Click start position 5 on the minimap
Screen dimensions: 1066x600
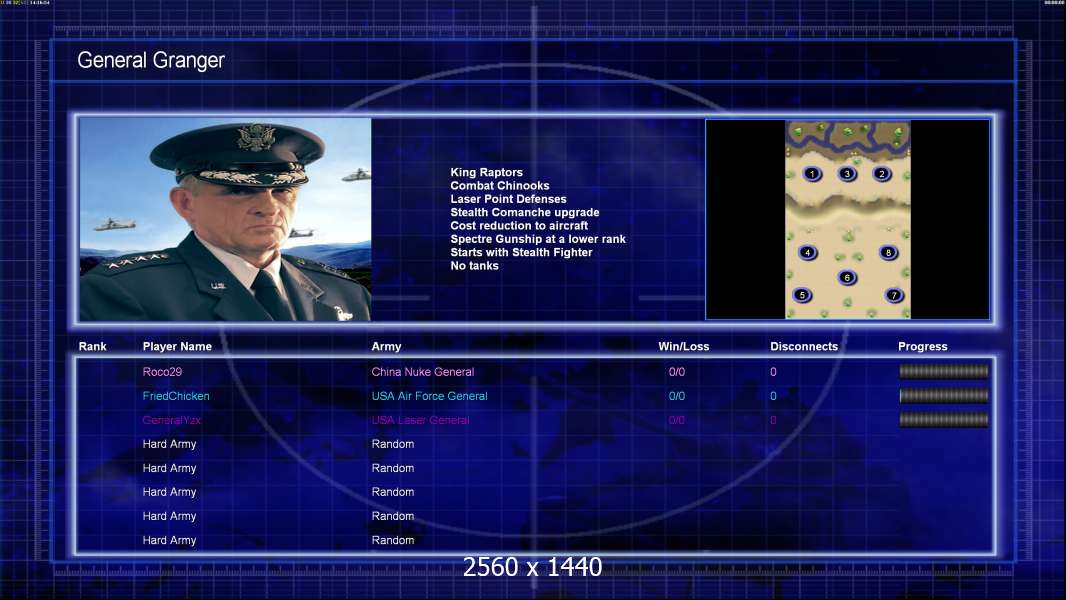[x=802, y=295]
